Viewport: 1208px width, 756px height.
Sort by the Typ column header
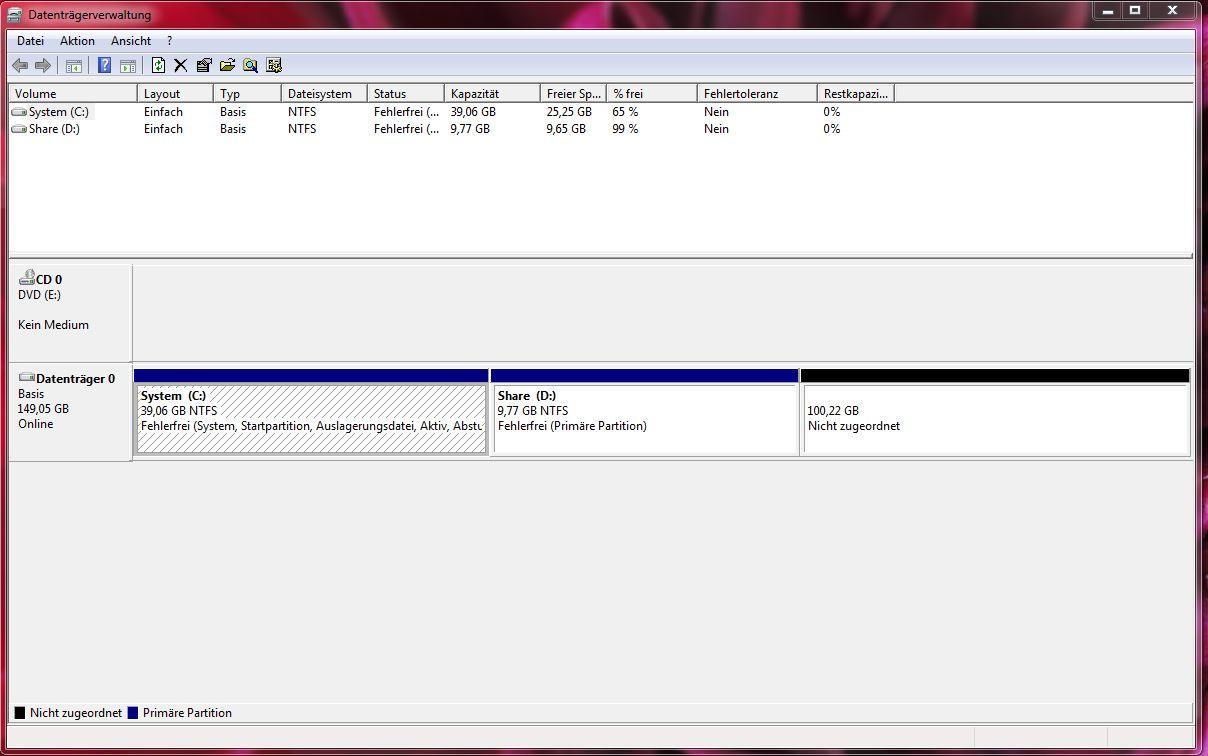247,93
